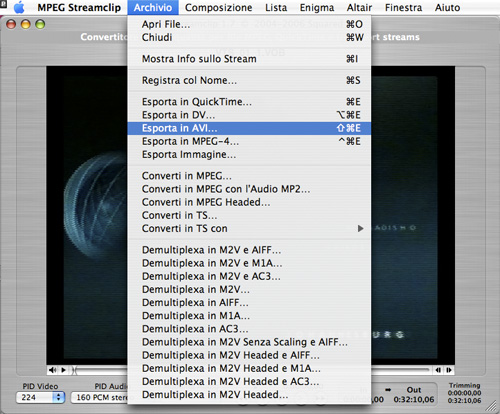This screenshot has height=414, width=500.
Task: Open the Enigma menu
Action: 317,7
